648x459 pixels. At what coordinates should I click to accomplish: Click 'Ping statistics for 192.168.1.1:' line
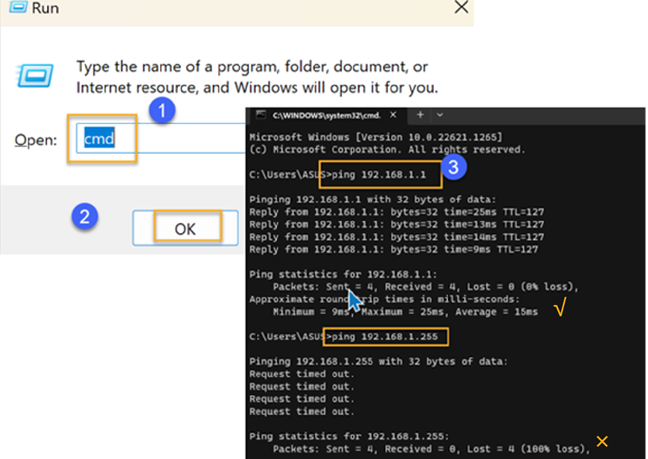(343, 274)
